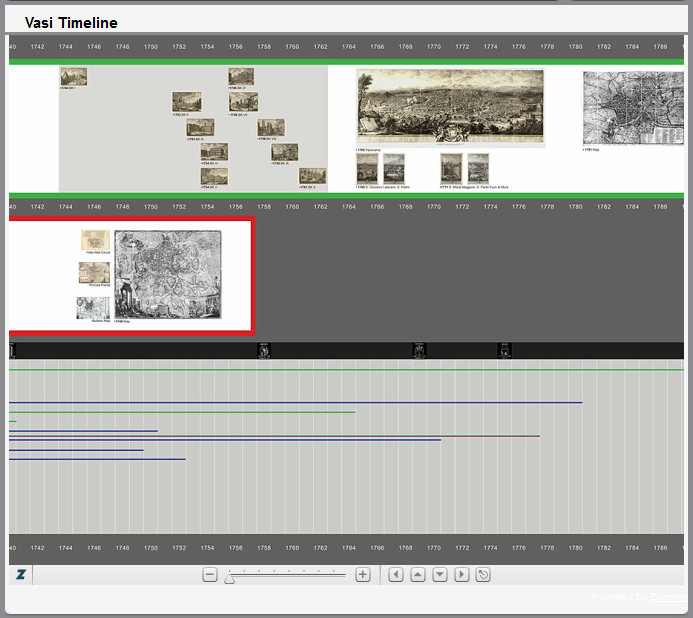Image resolution: width=693 pixels, height=618 pixels.
Task: Select the 1754 BK V engraving thumbnail
Action: (x=214, y=176)
